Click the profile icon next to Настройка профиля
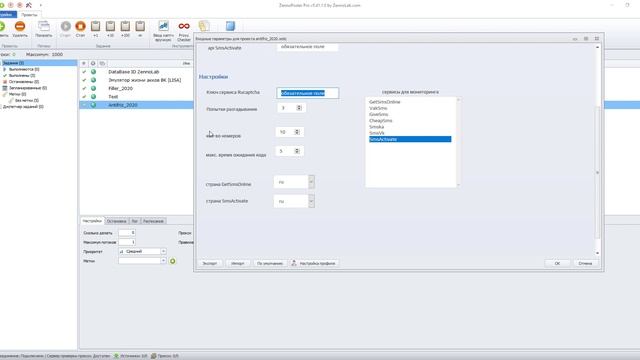Image resolution: width=640 pixels, height=360 pixels. coord(294,263)
